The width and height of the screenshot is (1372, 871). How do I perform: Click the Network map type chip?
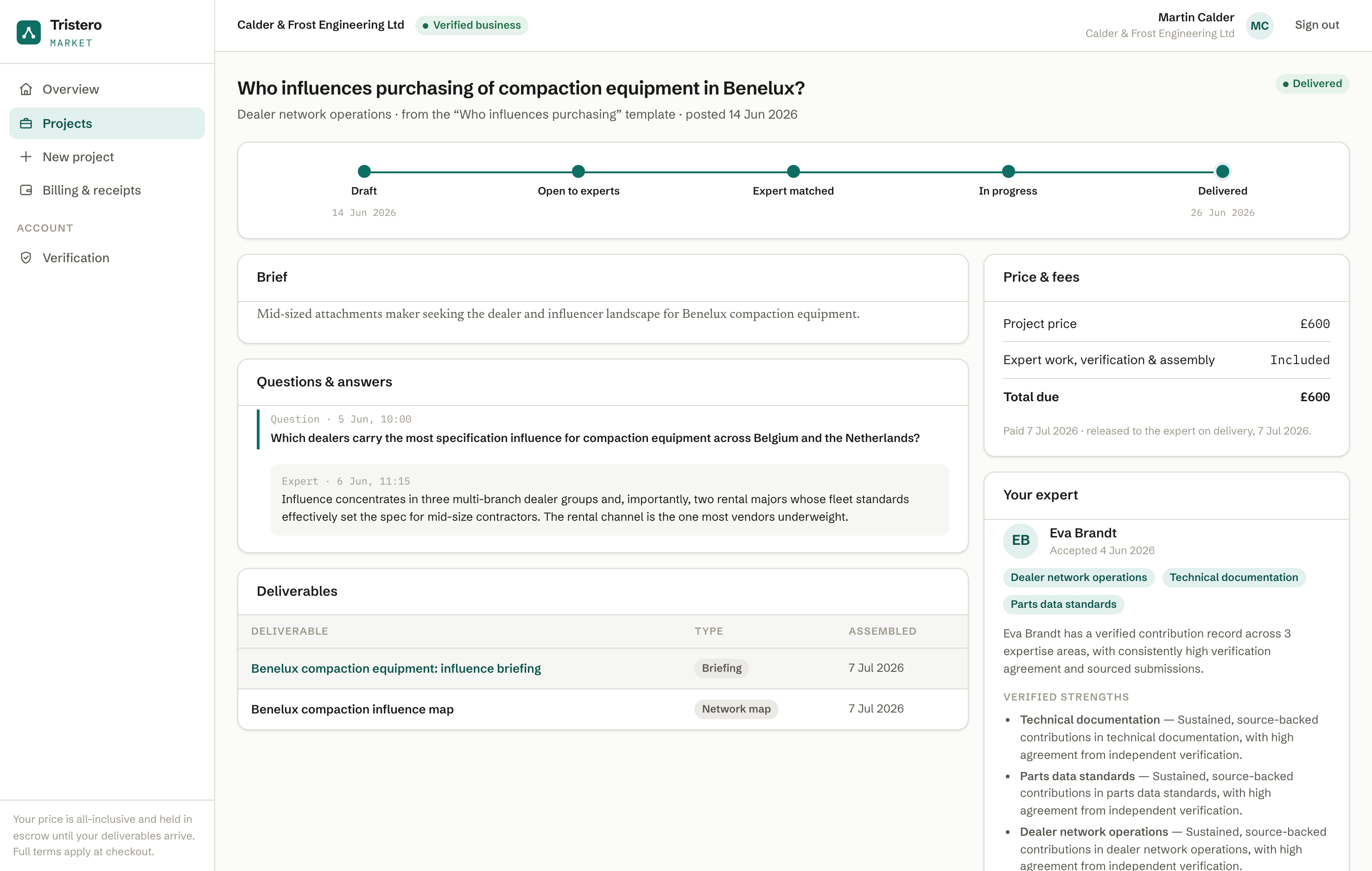(736, 709)
